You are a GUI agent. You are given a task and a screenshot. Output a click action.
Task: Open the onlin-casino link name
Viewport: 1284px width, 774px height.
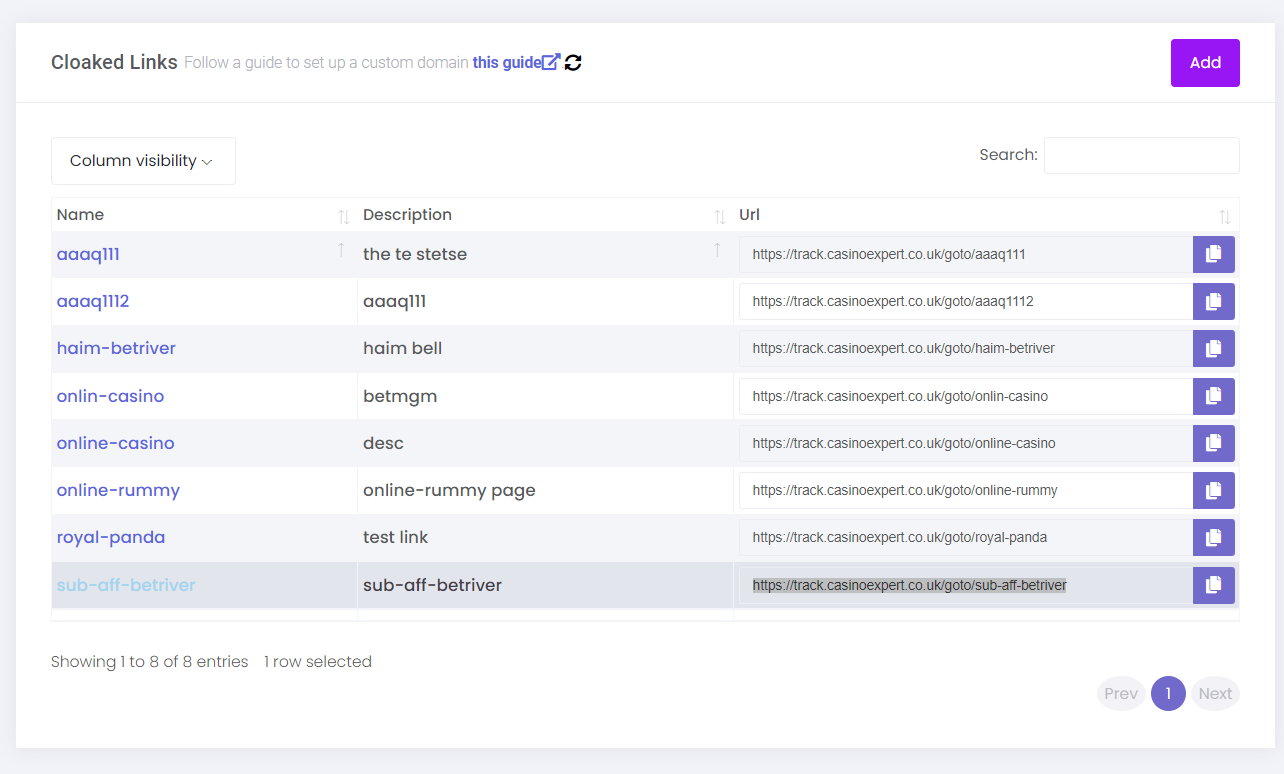[110, 396]
